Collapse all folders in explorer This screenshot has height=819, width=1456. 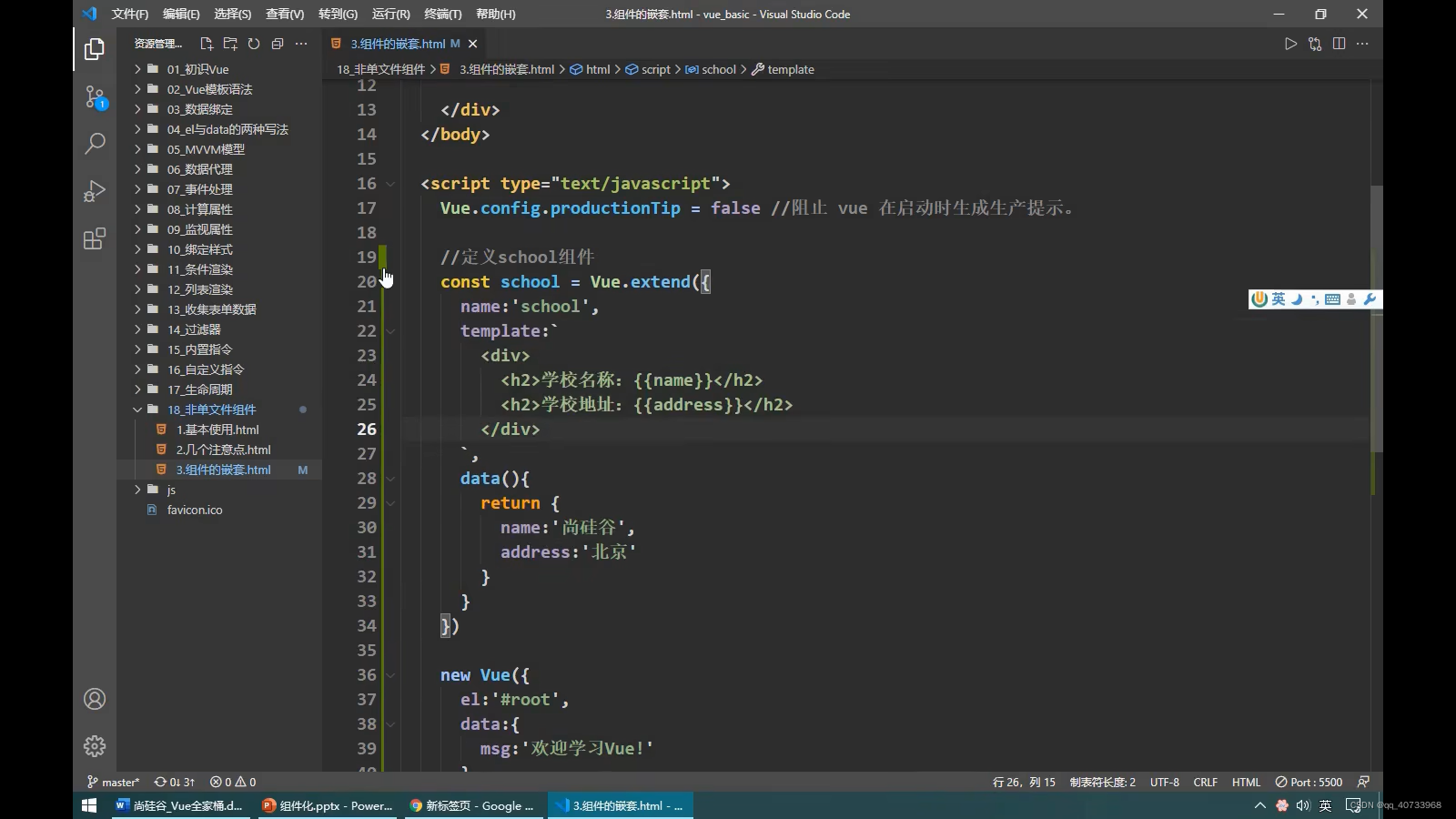tap(278, 44)
